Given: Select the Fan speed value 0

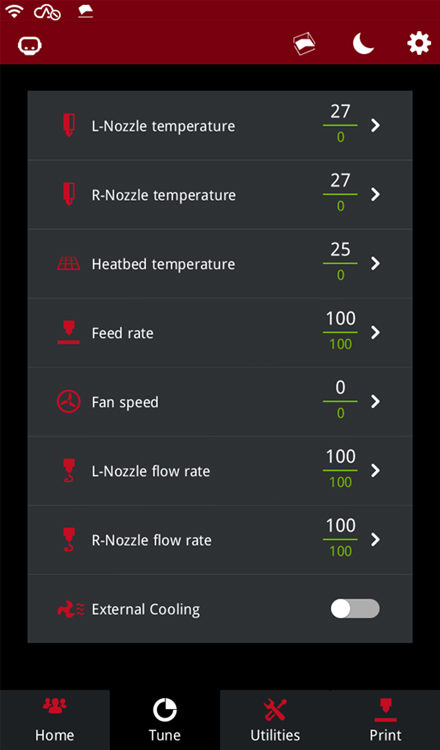Looking at the screenshot, I should coord(340,387).
